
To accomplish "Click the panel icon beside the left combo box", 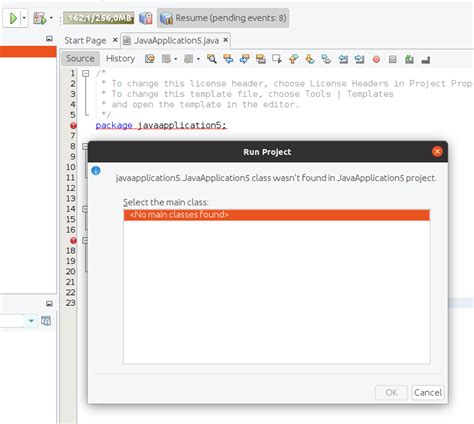I will [46, 321].
